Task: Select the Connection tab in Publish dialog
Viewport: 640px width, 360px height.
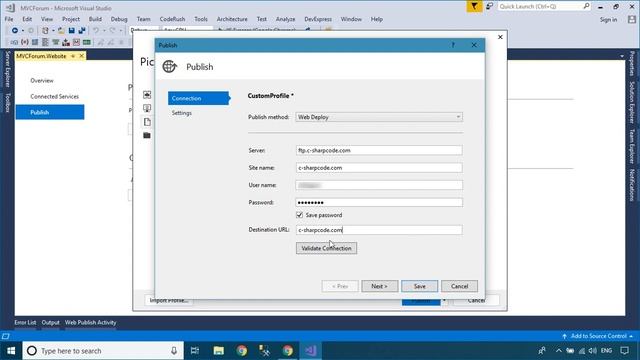Action: click(198, 98)
